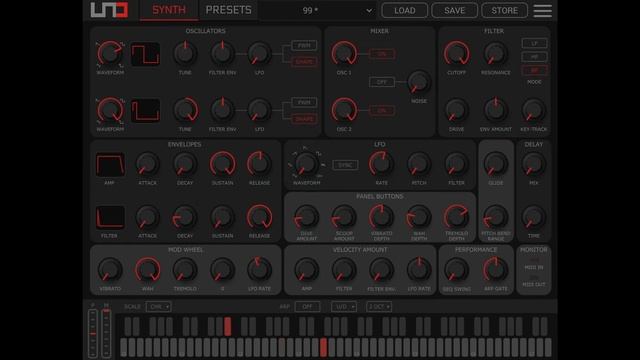Toggle SHAPE for oscillator 2
The width and height of the screenshot is (640, 360).
304,119
